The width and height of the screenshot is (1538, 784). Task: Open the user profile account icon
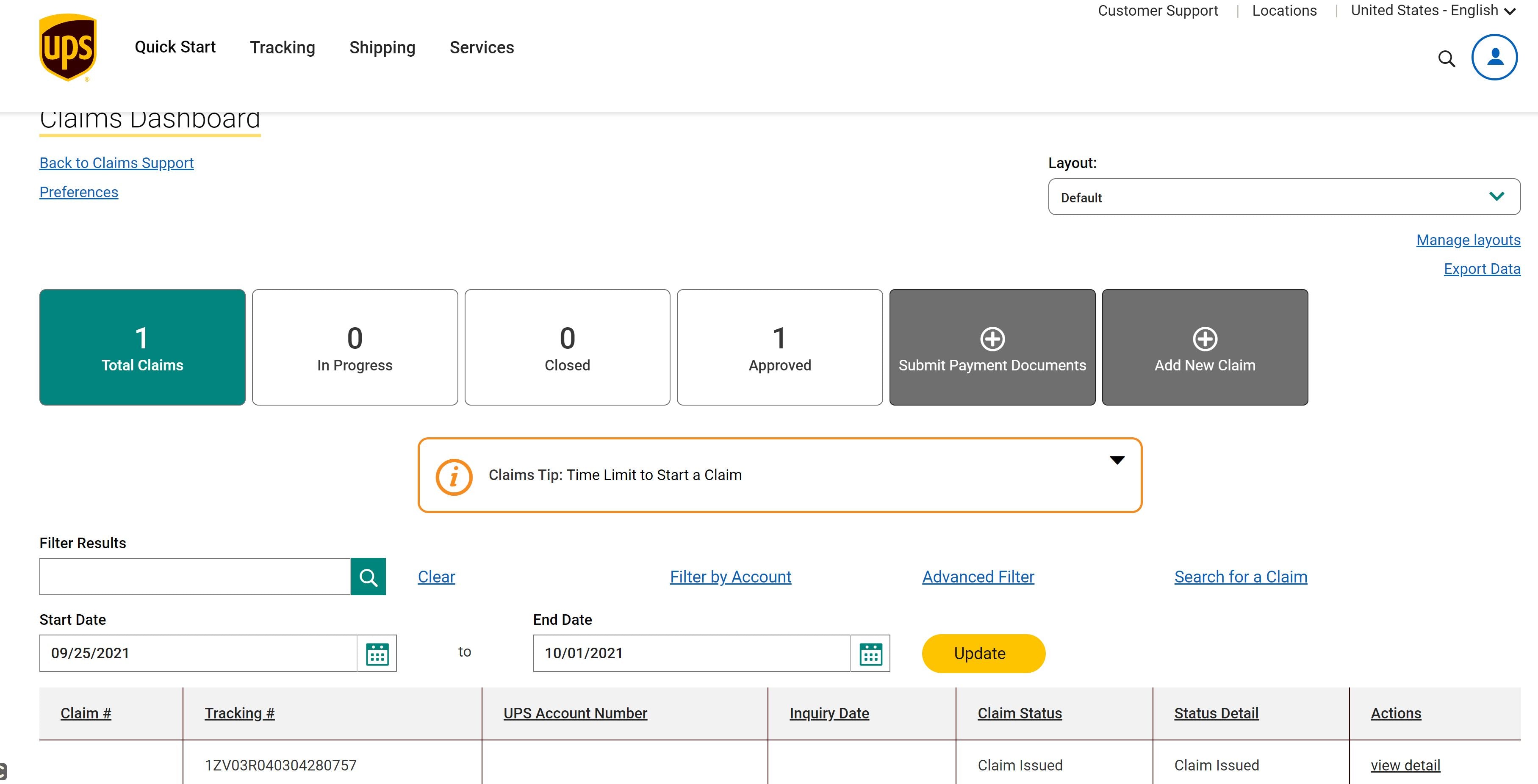tap(1494, 57)
